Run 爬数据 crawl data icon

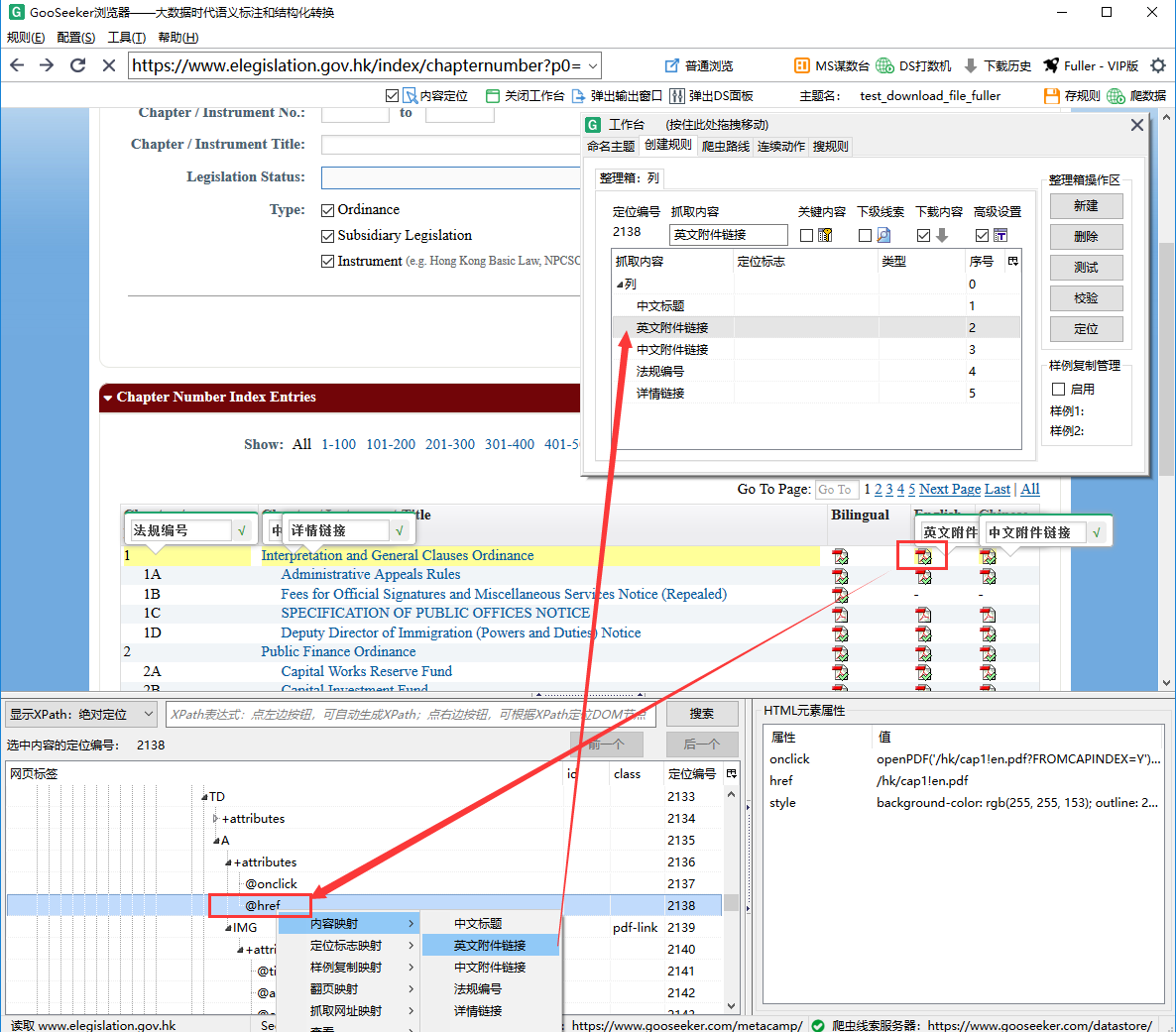pyautogui.click(x=1116, y=96)
